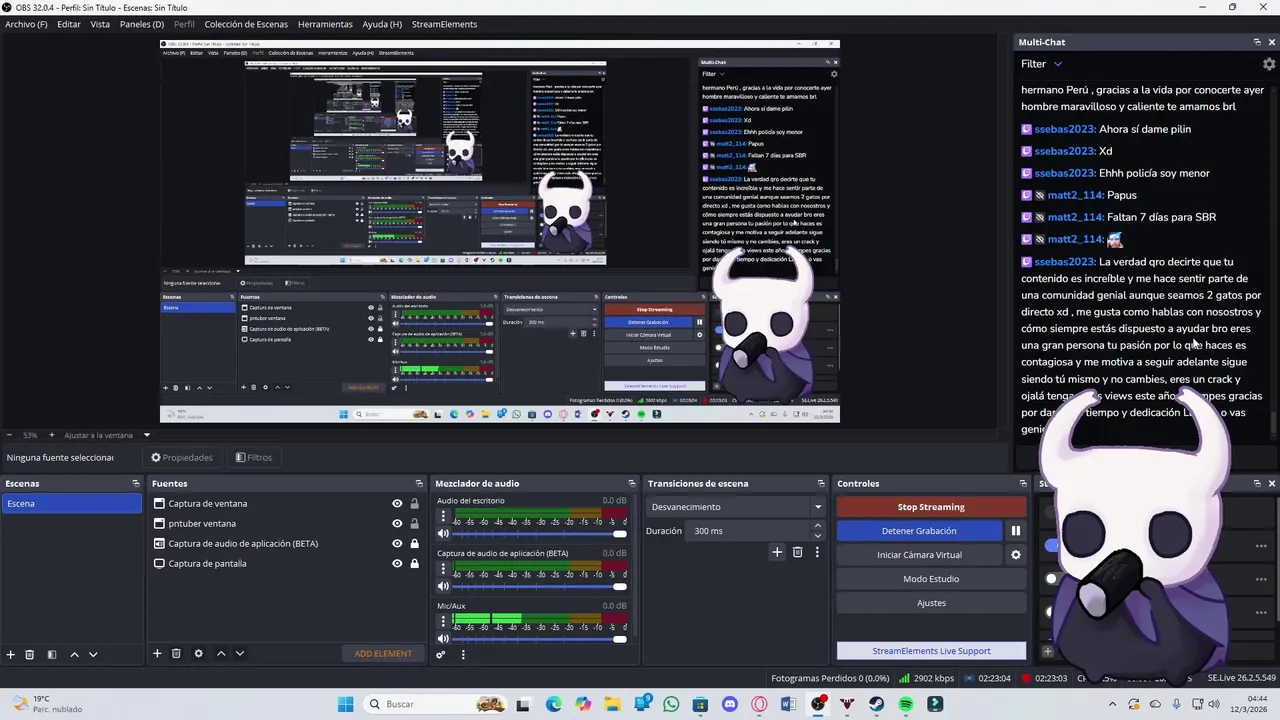Viewport: 1280px width, 720px height.
Task: Decrease transition duration with down arrow
Action: [x=817, y=536]
